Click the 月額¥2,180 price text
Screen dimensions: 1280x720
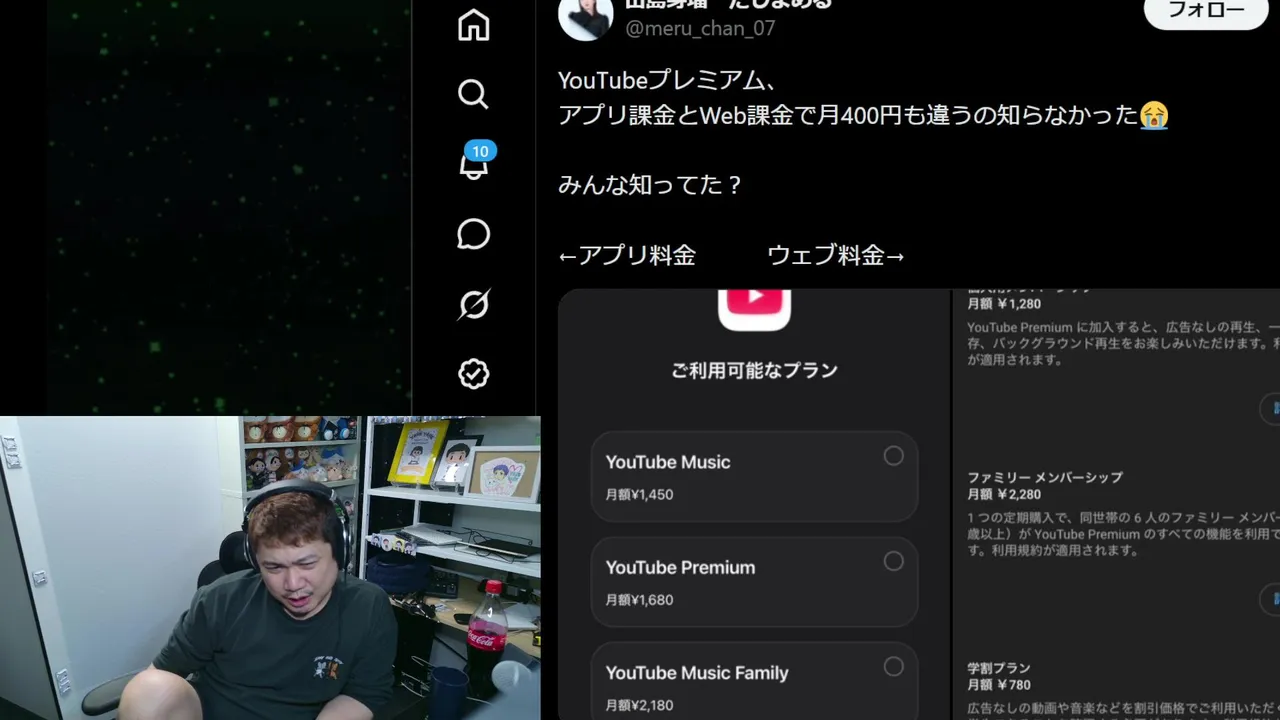pos(639,705)
